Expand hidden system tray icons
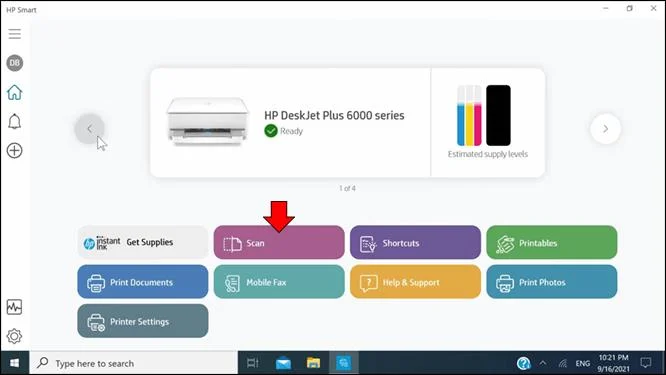The image size is (666, 375). pos(543,363)
